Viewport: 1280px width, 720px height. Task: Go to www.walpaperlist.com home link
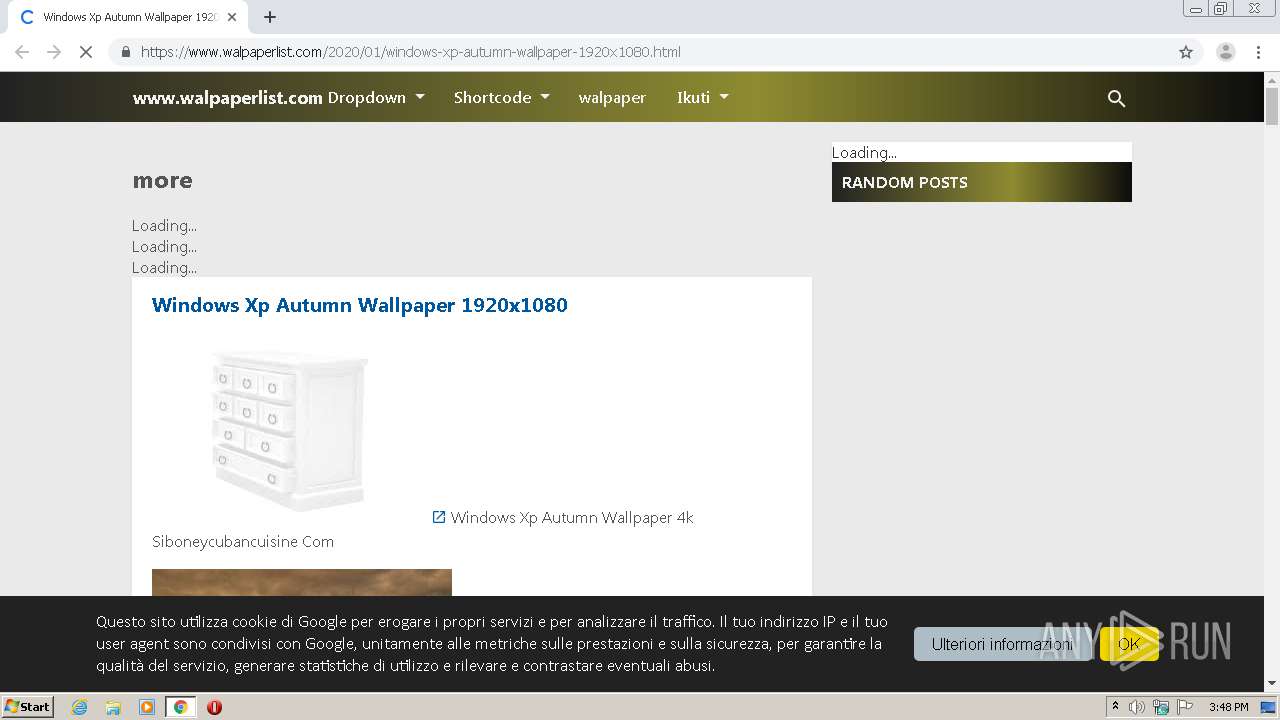click(227, 97)
